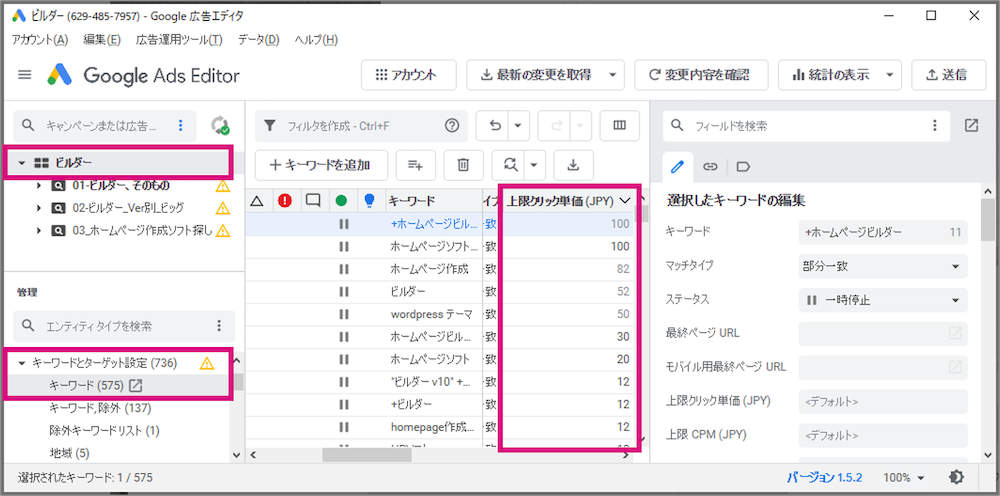Image resolution: width=1000 pixels, height=496 pixels.
Task: Toggle the dark mode brightness icon
Action: [x=957, y=477]
